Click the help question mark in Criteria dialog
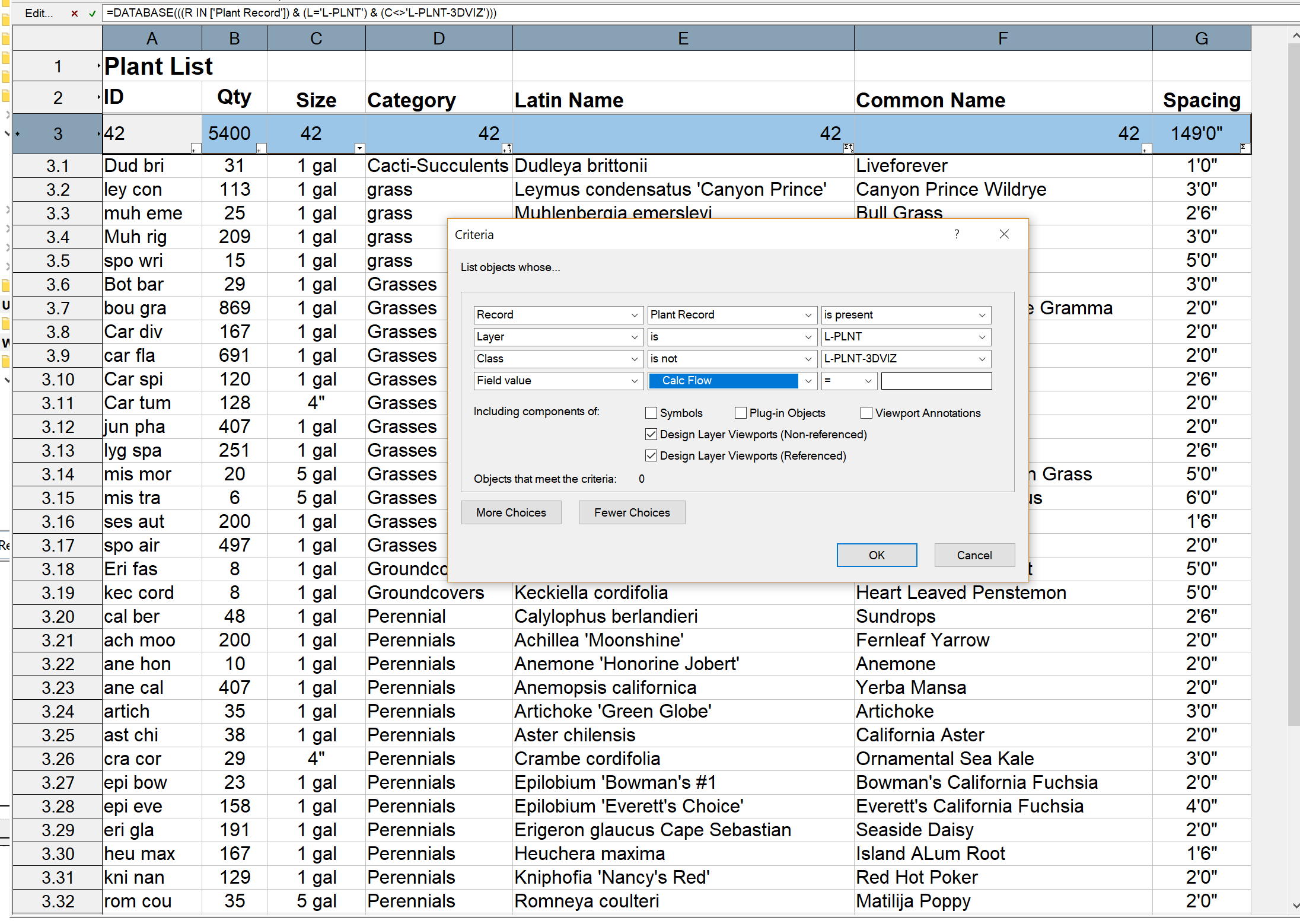The image size is (1300, 924). tap(956, 234)
